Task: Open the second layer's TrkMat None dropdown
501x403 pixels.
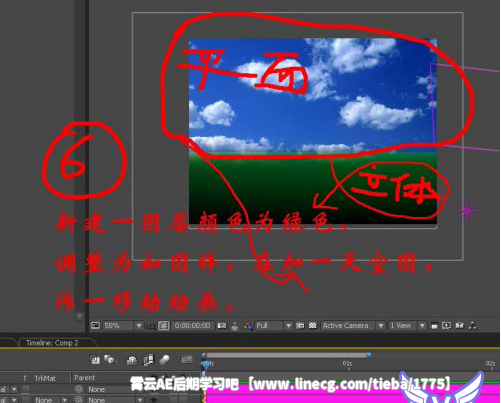Action: 50,400
